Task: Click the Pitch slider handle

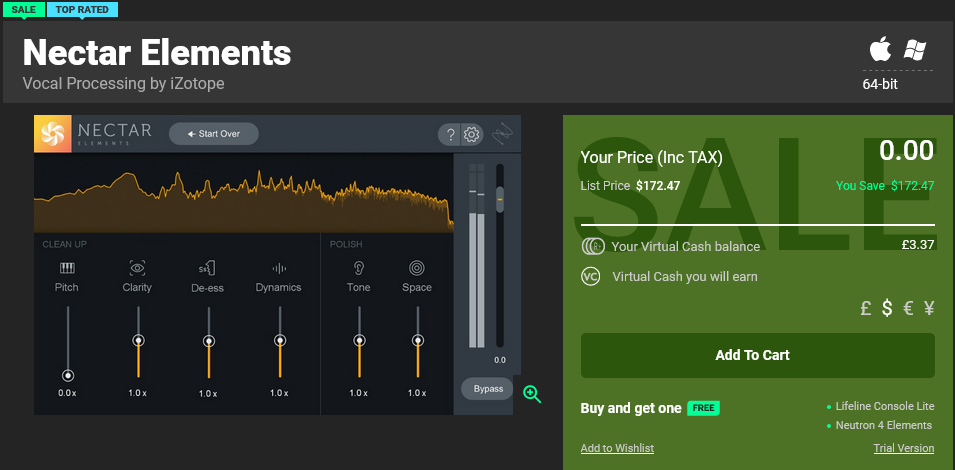Action: point(68,376)
